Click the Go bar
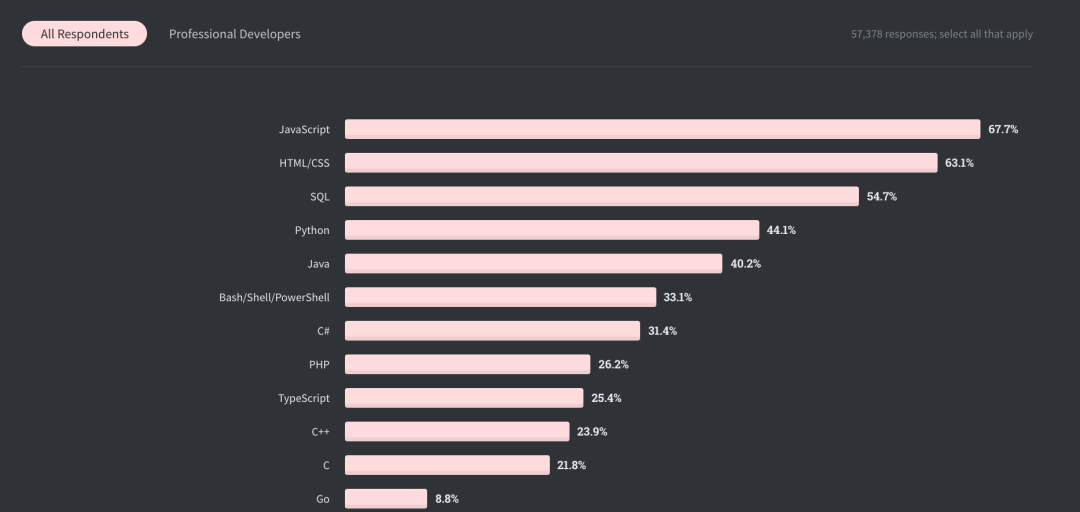1080x512 pixels. 386,498
